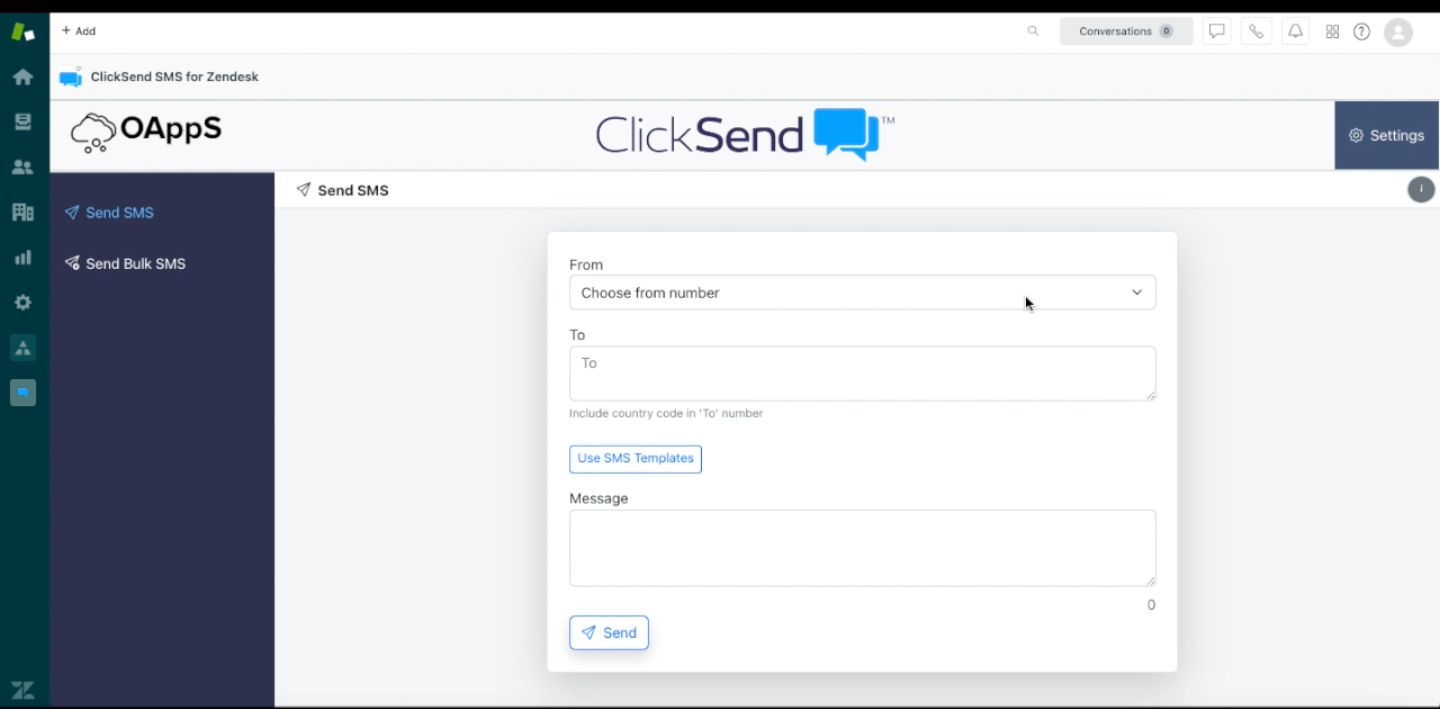Open the Customers icon in sidebar
This screenshot has width=1440, height=709.
tap(22, 167)
